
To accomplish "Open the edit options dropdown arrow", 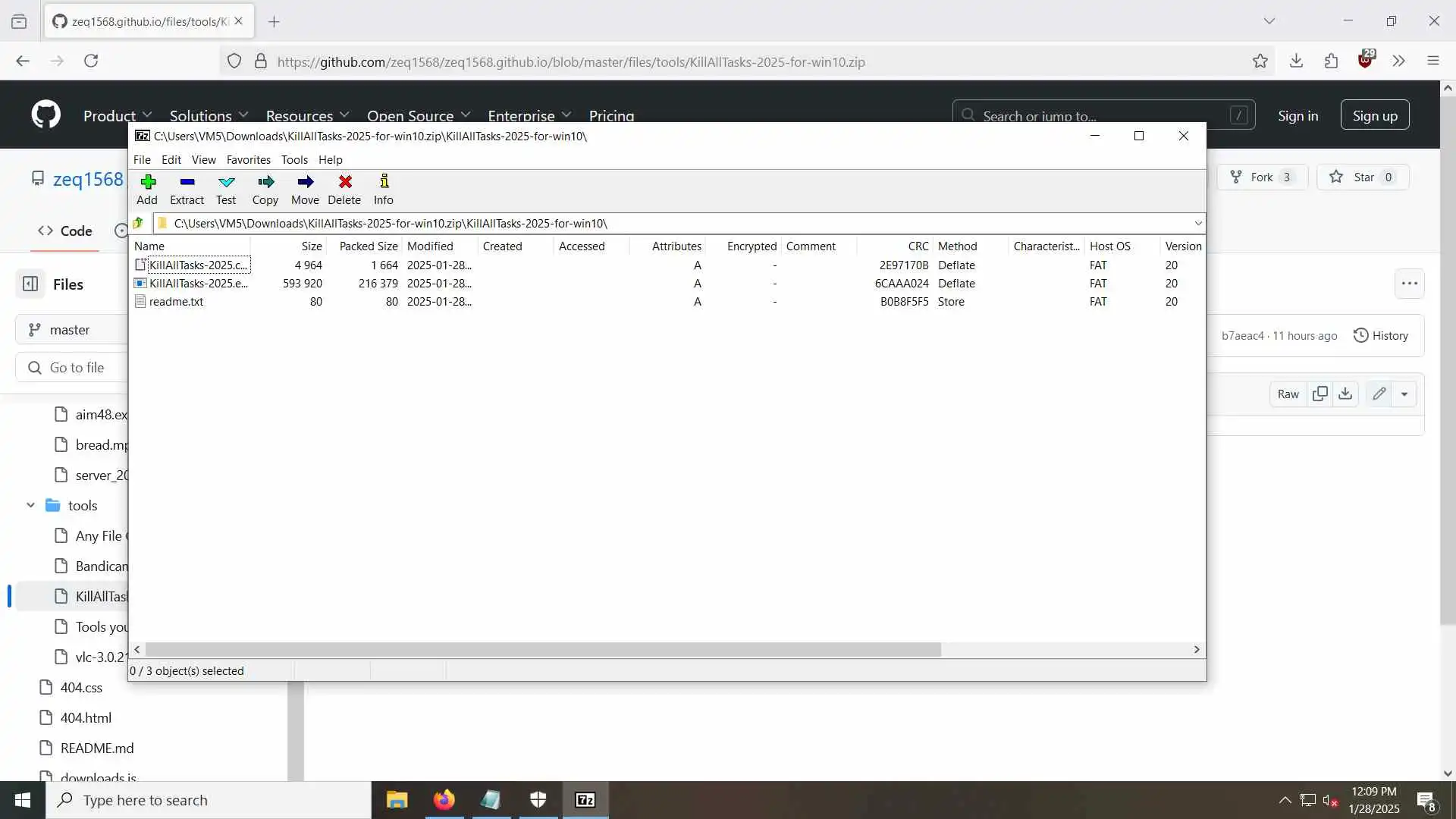I will click(x=1404, y=394).
